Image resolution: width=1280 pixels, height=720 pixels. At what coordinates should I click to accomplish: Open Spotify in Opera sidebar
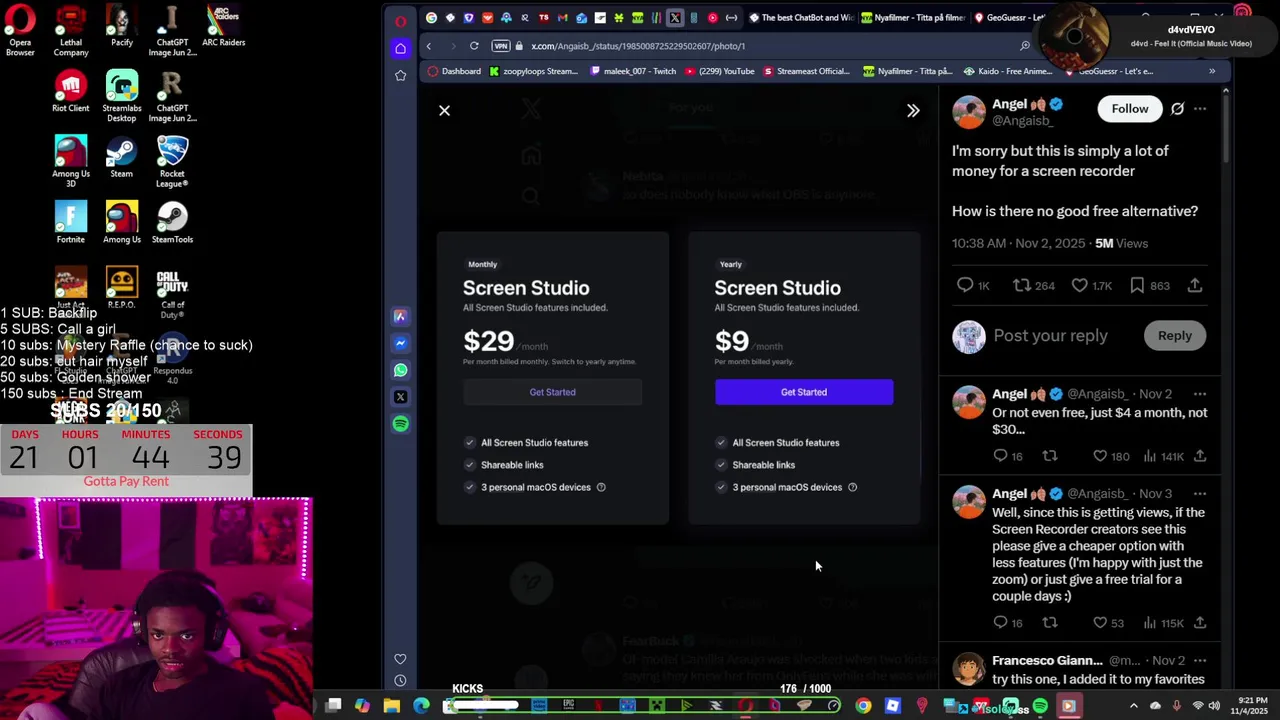click(400, 424)
